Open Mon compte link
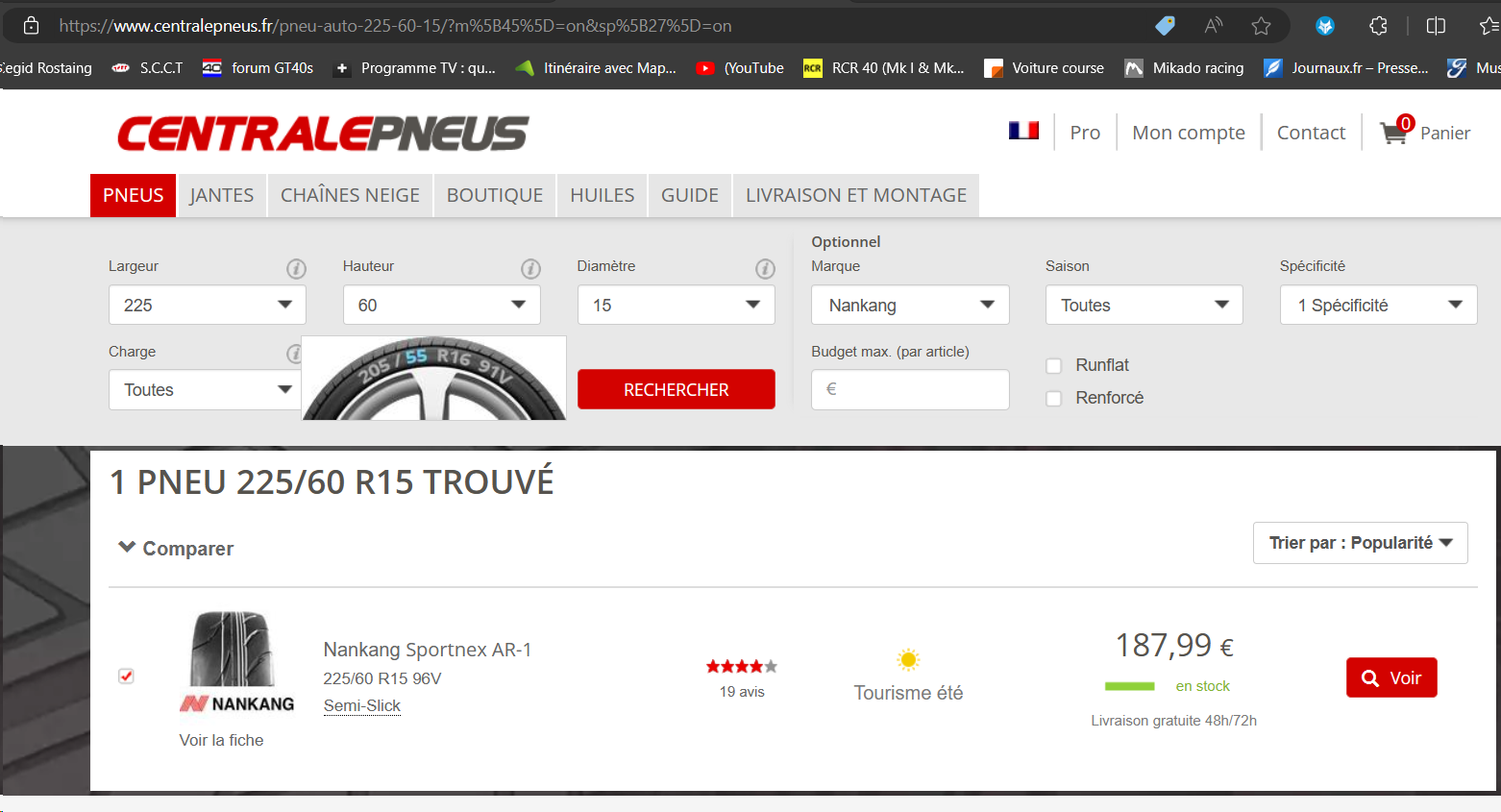The image size is (1501, 812). (x=1189, y=133)
